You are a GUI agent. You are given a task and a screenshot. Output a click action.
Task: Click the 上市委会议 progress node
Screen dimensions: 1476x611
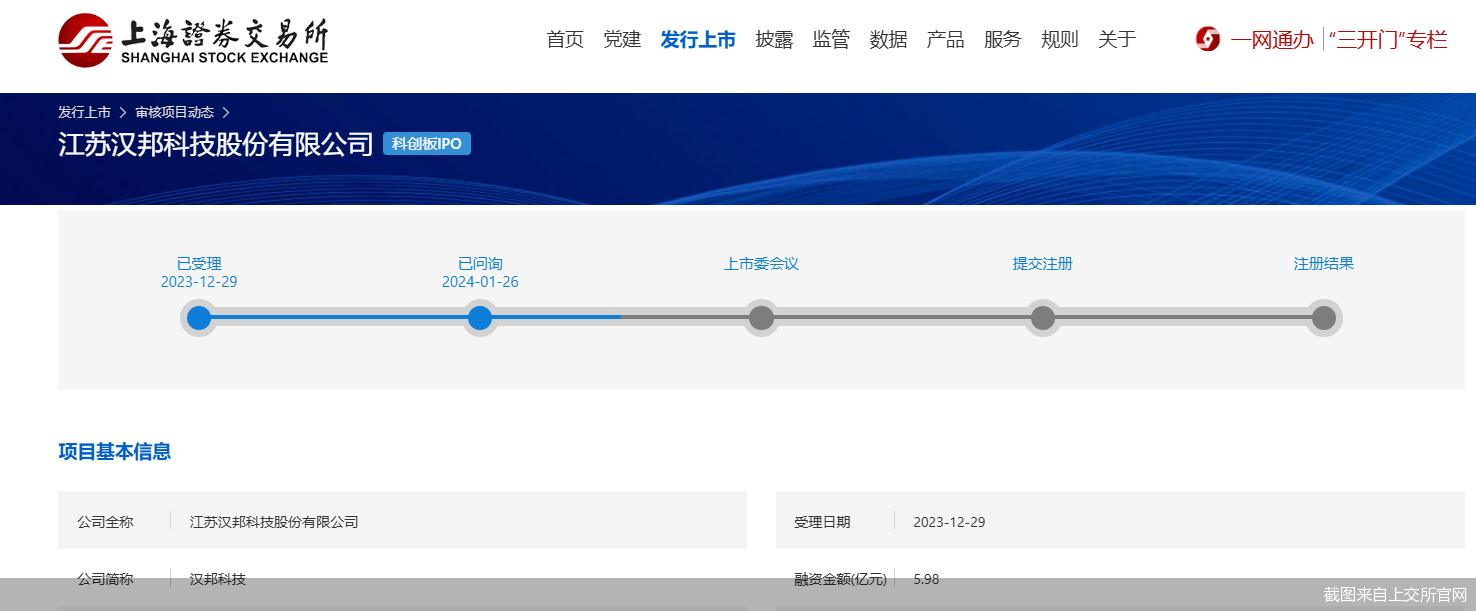coord(761,318)
